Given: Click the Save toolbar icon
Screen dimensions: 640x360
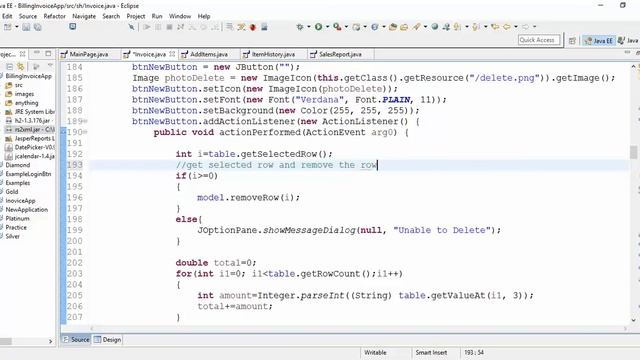Looking at the screenshot, I should [26, 27].
